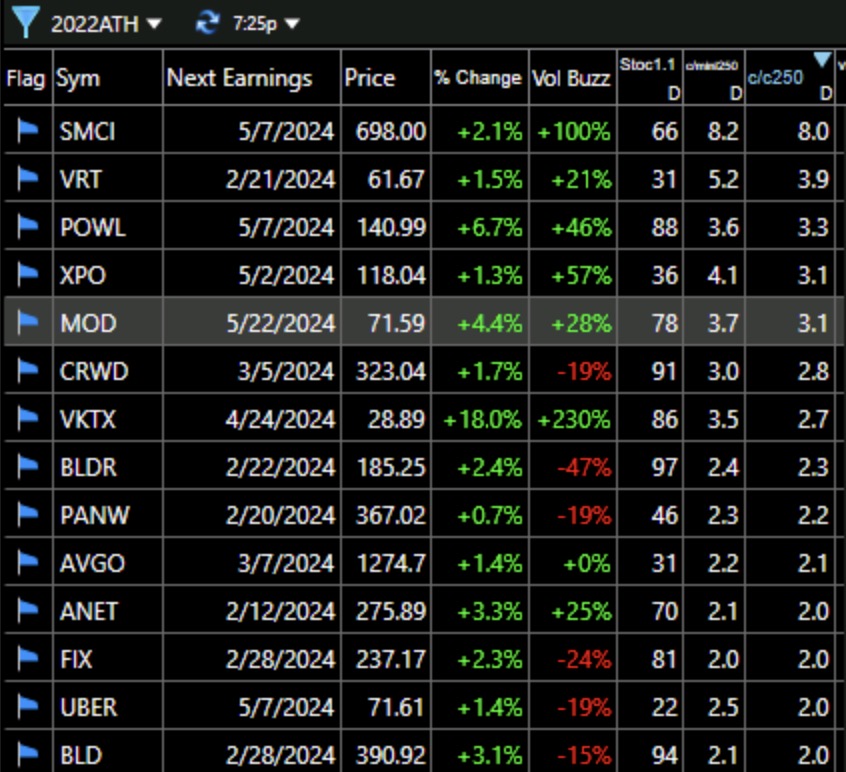846x772 pixels.
Task: Toggle the flag on BLDR row
Action: tap(28, 467)
